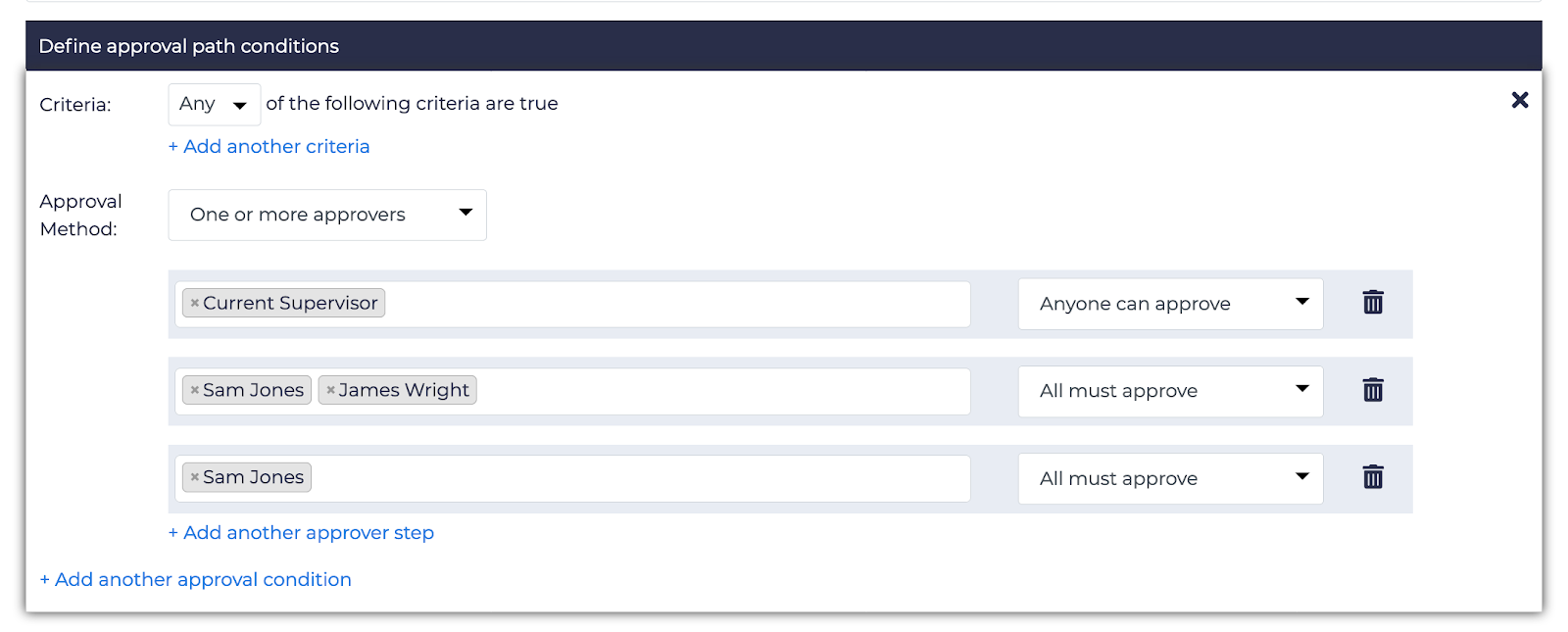Click Add another approver step link

[301, 533]
